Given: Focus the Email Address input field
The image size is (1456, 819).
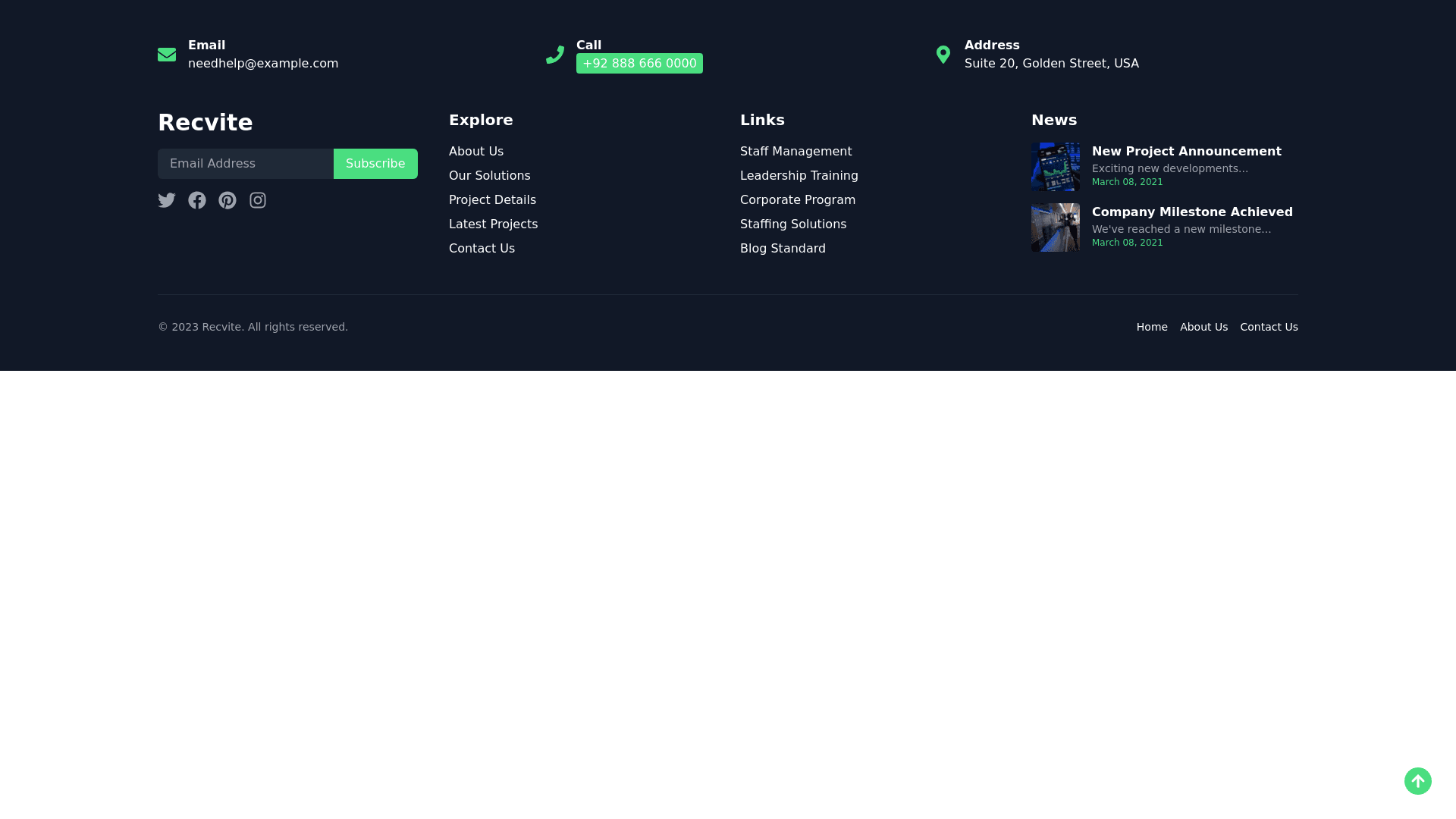Looking at the screenshot, I should [x=245, y=164].
